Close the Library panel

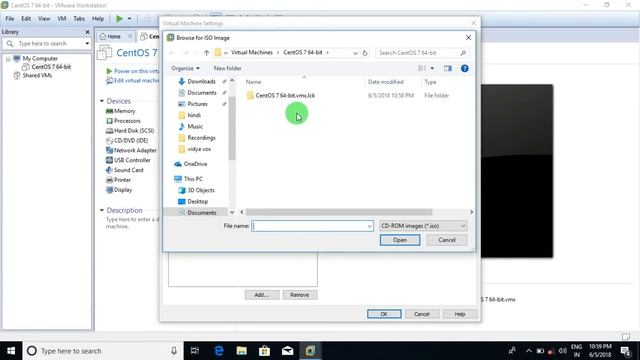pos(87,32)
